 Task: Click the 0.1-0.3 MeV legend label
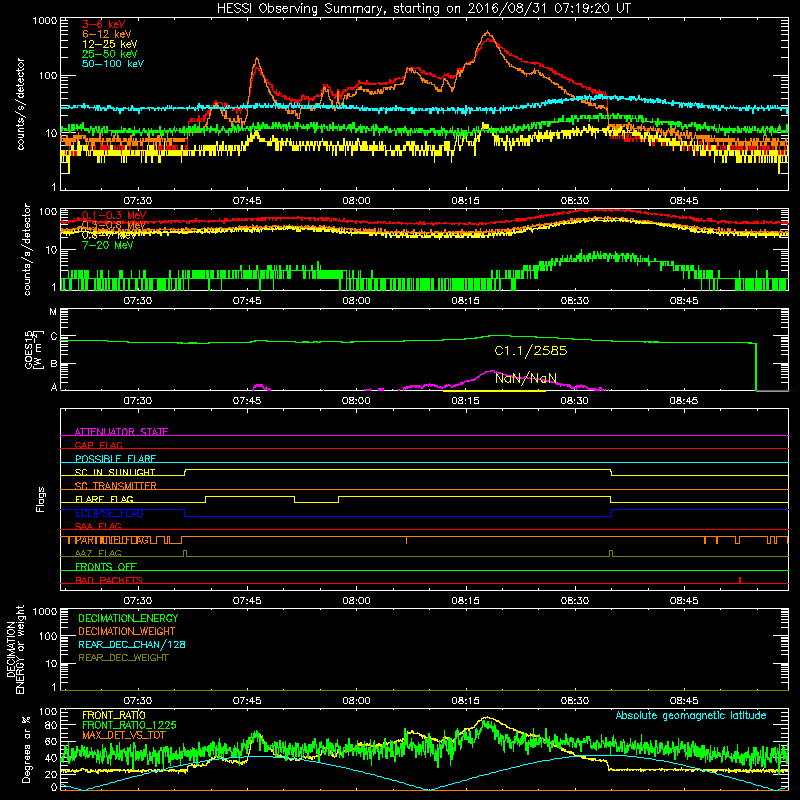114,215
